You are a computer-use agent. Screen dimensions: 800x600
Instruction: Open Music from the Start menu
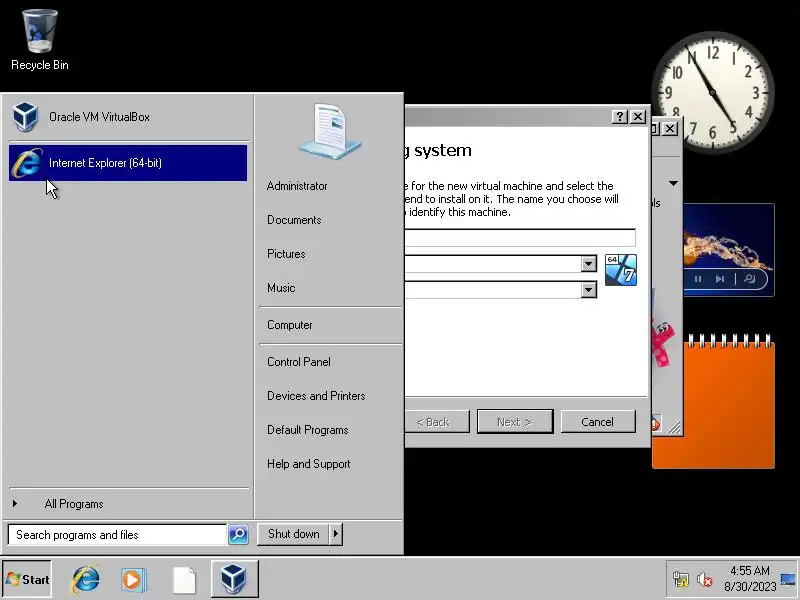coord(281,288)
